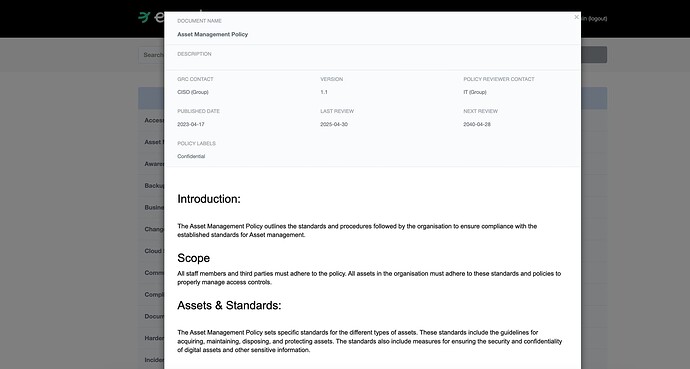
Task: Select the Compliance row in the list
Action: coord(151,294)
